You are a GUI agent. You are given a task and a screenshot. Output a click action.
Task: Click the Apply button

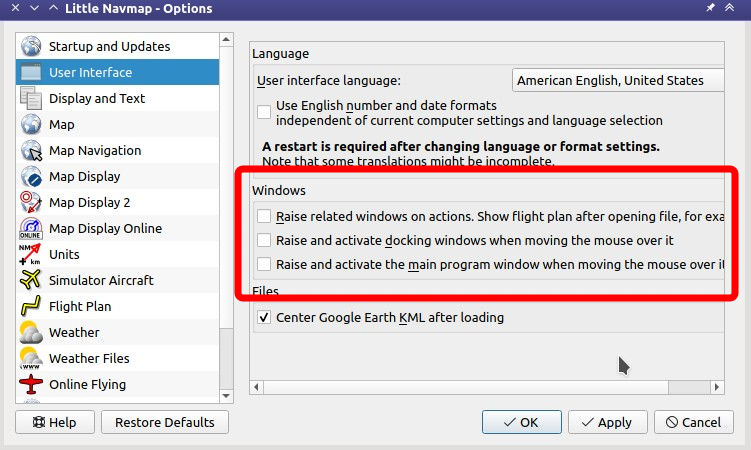pyautogui.click(x=608, y=422)
